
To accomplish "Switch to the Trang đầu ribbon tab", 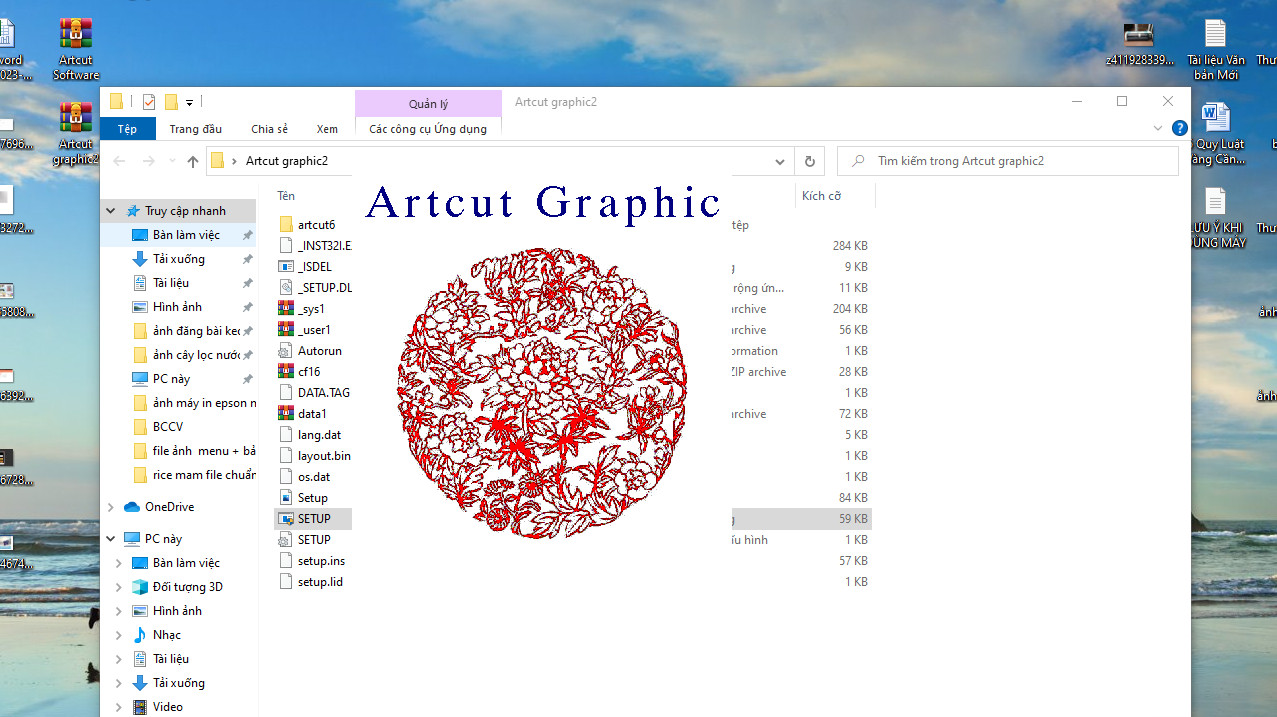I will (196, 129).
